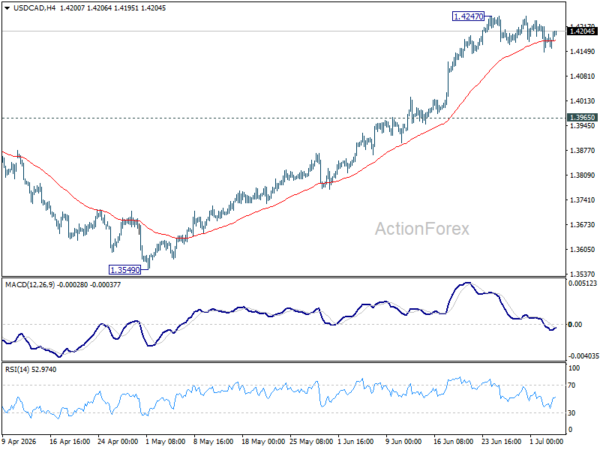The image size is (600, 450).
Task: Click the 9 Apr 2026 date label
Action: [19, 442]
